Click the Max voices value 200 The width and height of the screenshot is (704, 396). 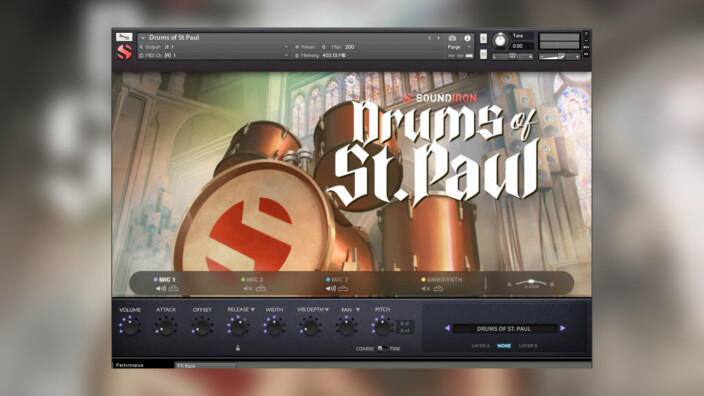point(350,47)
